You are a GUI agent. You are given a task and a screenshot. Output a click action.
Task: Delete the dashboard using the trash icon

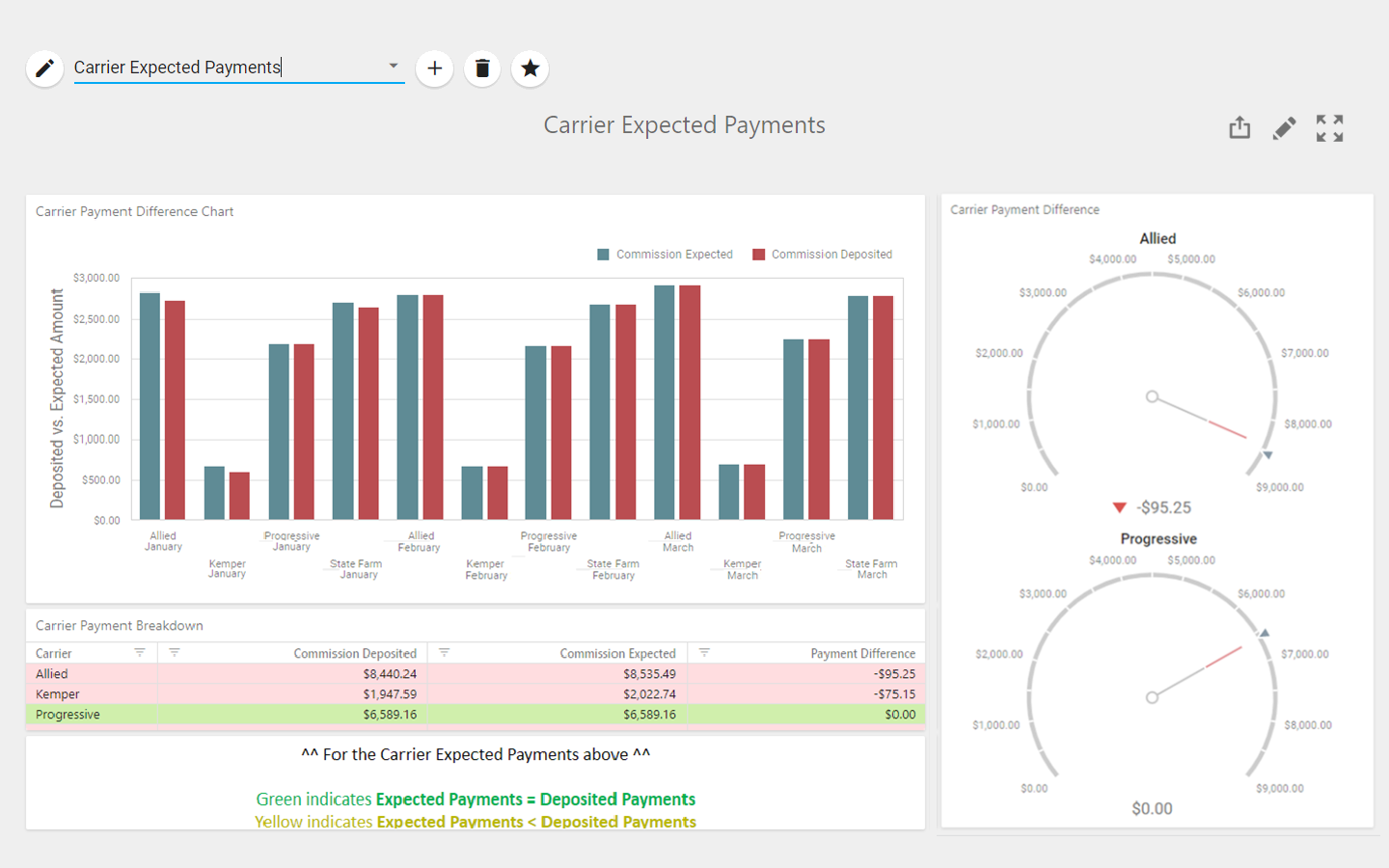[x=482, y=68]
